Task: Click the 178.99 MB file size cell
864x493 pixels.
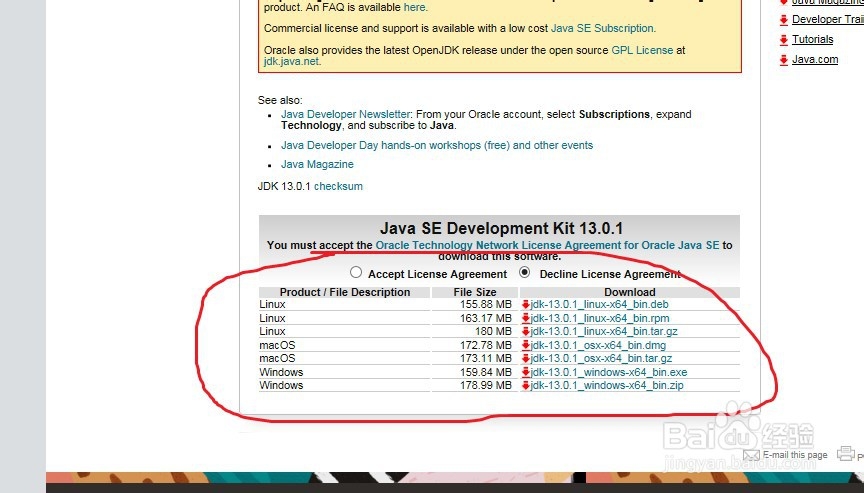Action: [485, 385]
